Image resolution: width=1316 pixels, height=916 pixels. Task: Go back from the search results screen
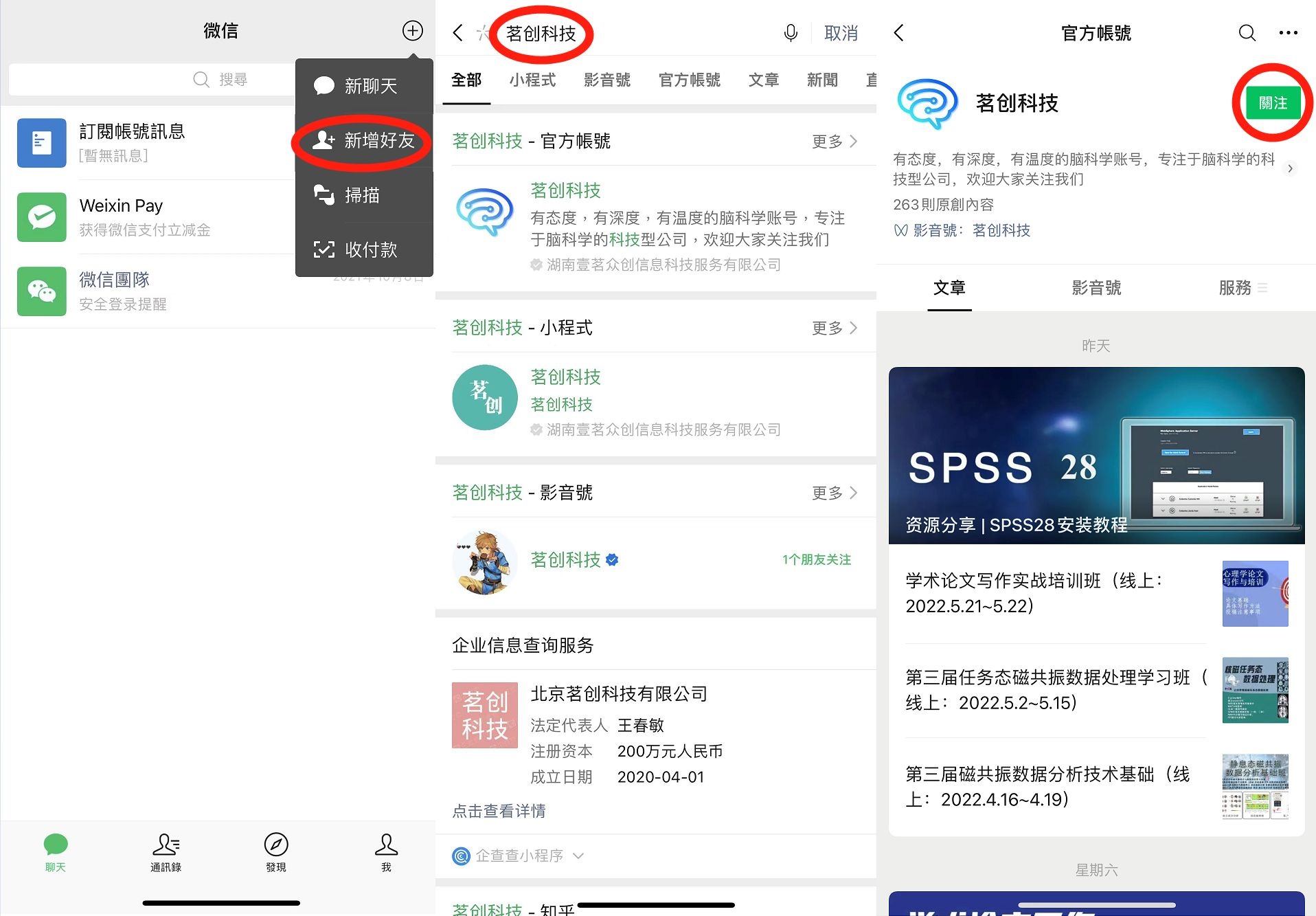pos(458,32)
